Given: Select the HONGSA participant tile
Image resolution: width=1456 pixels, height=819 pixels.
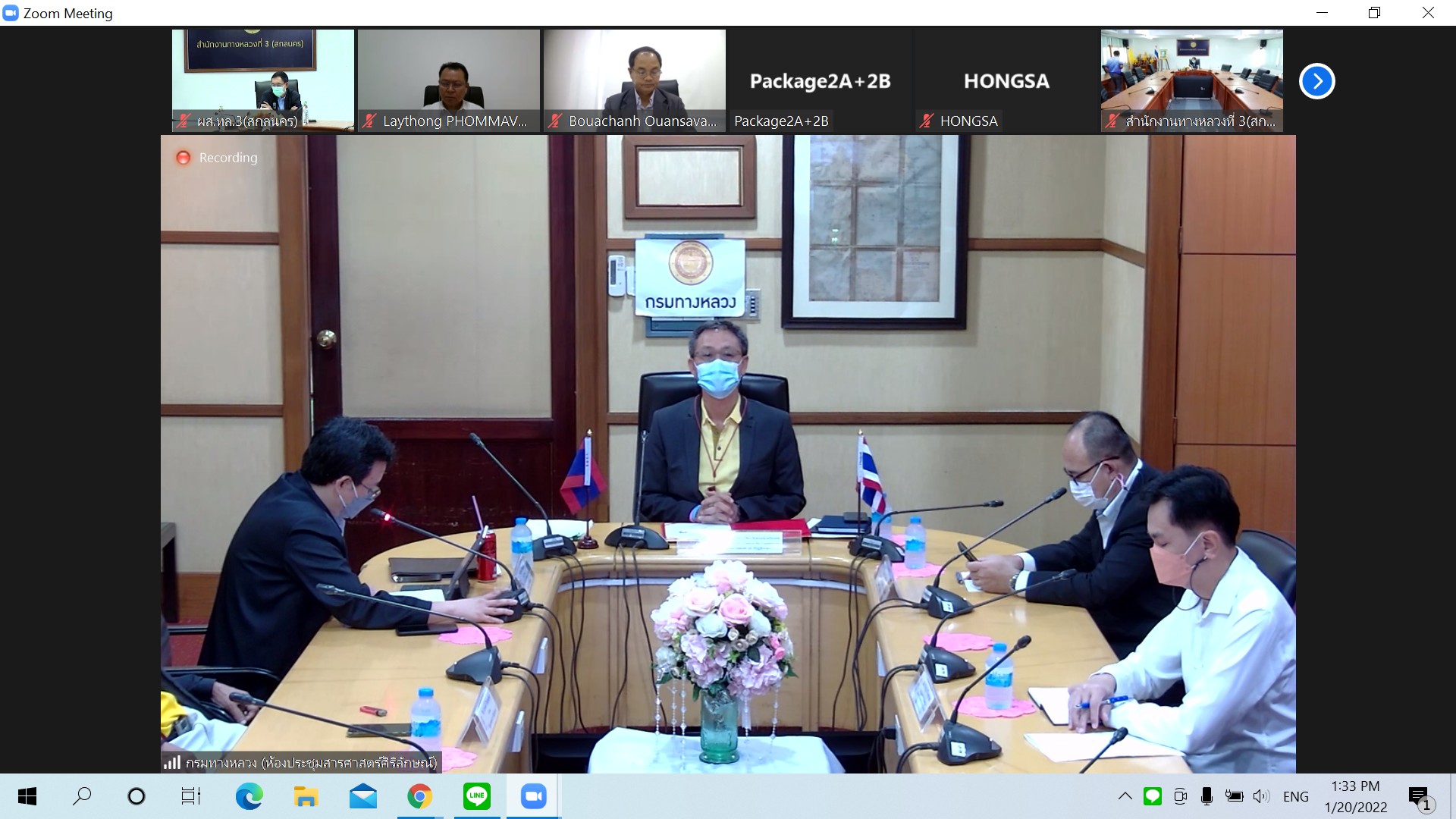Looking at the screenshot, I should 1006,81.
